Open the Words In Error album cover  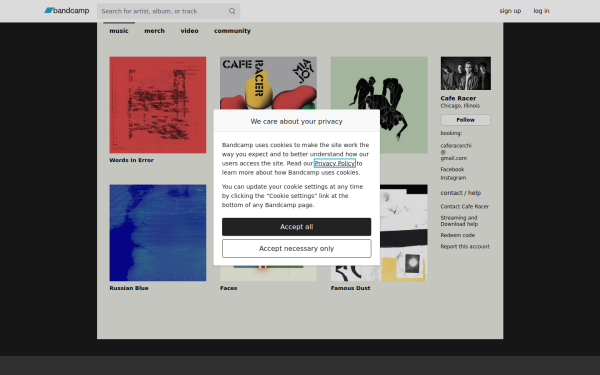(158, 105)
